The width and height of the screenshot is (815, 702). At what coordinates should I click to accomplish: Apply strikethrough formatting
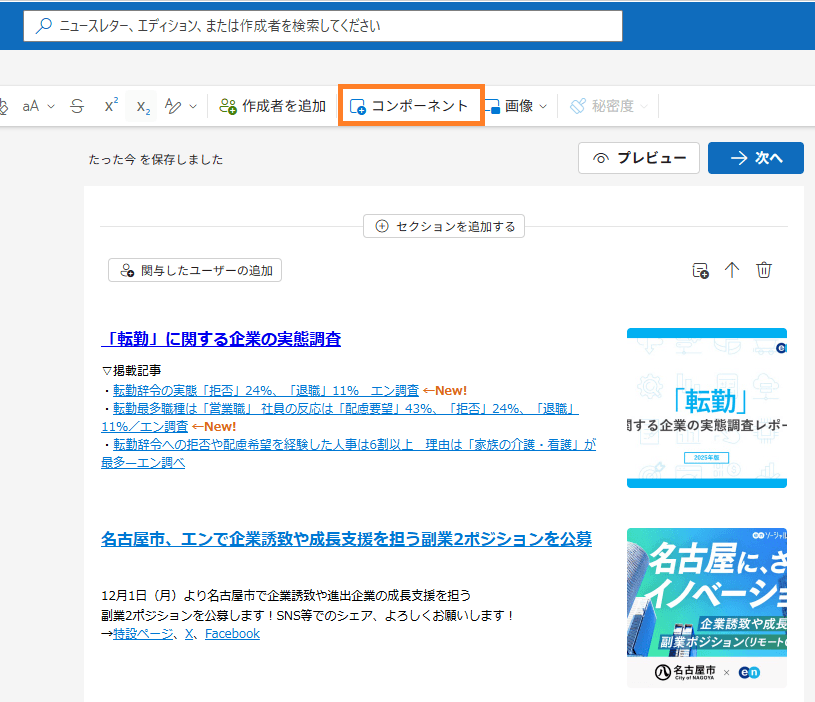pos(78,106)
